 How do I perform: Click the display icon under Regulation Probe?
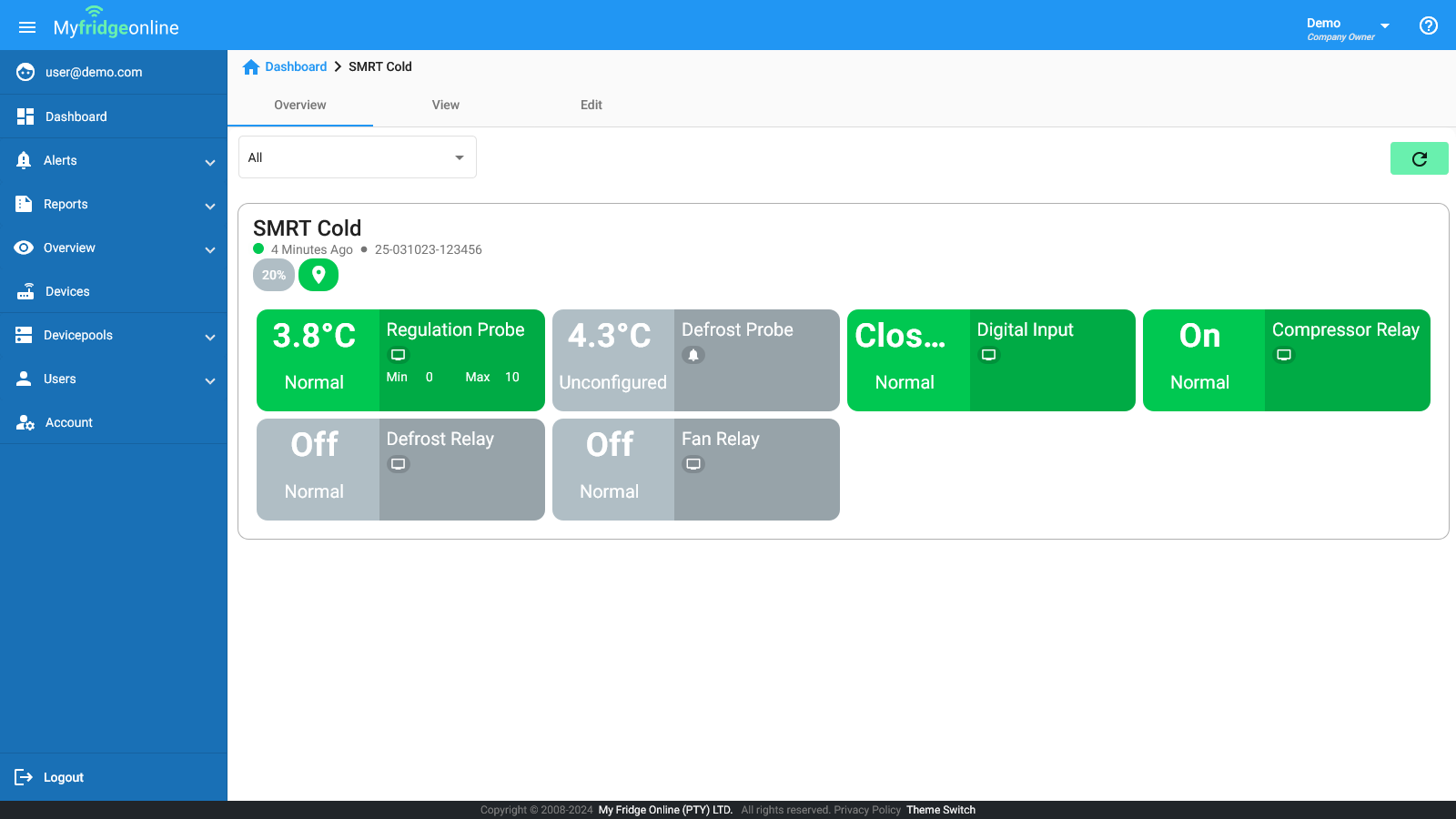(398, 355)
